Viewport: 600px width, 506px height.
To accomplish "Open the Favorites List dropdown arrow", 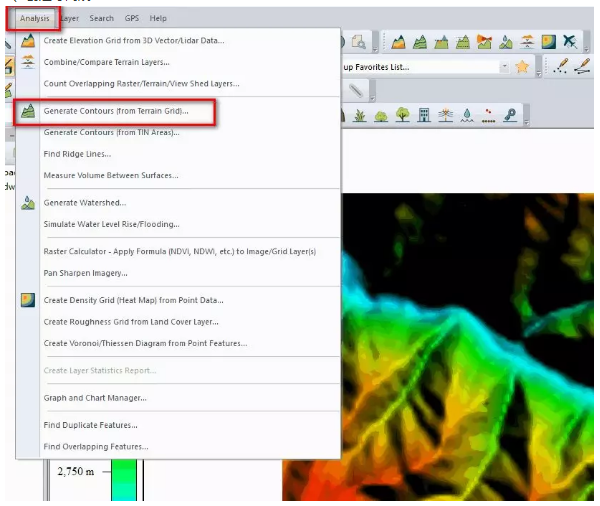I will tap(505, 67).
